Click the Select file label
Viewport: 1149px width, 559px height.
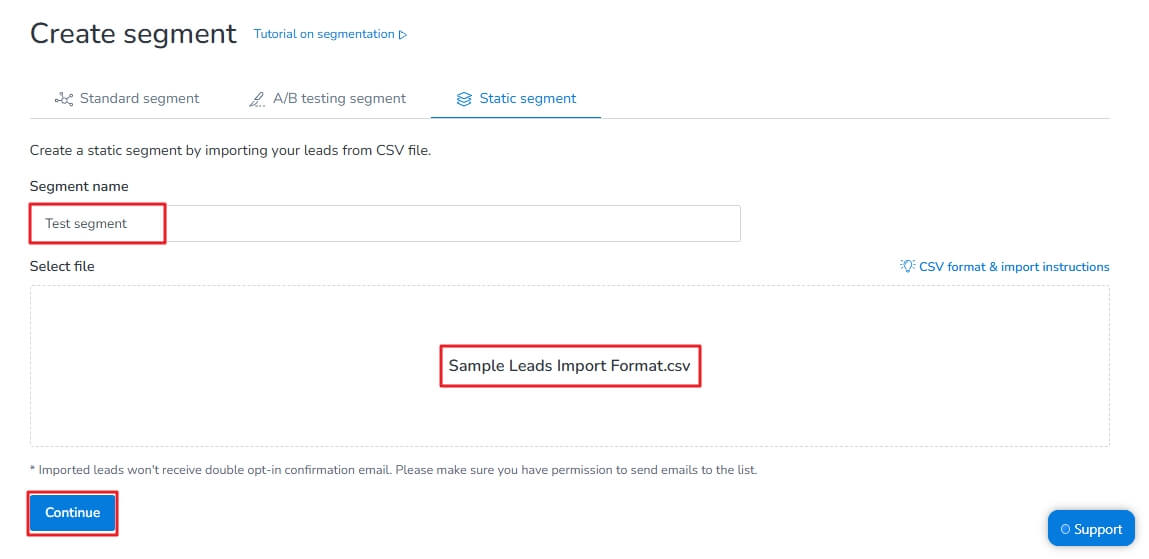pos(62,266)
